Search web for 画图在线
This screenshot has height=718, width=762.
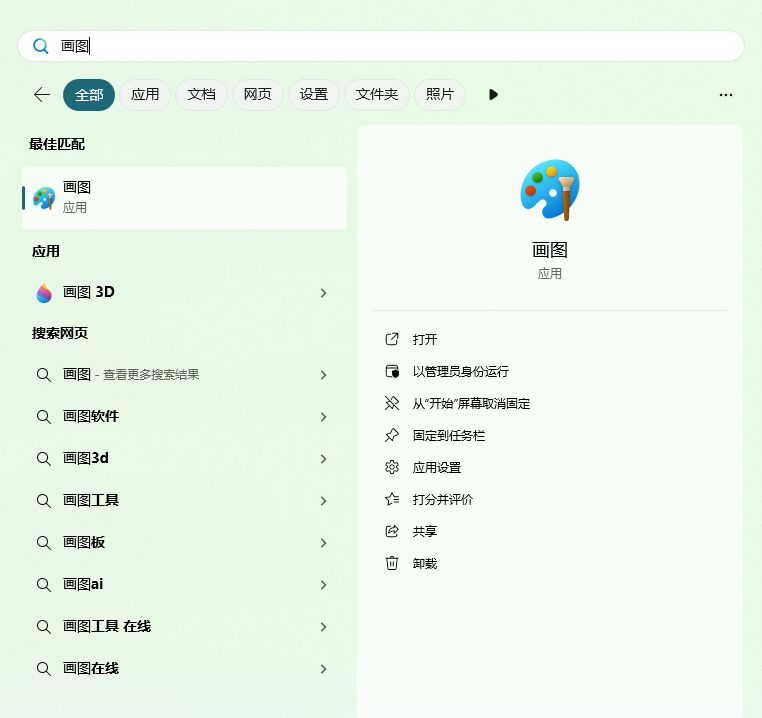click(x=185, y=668)
